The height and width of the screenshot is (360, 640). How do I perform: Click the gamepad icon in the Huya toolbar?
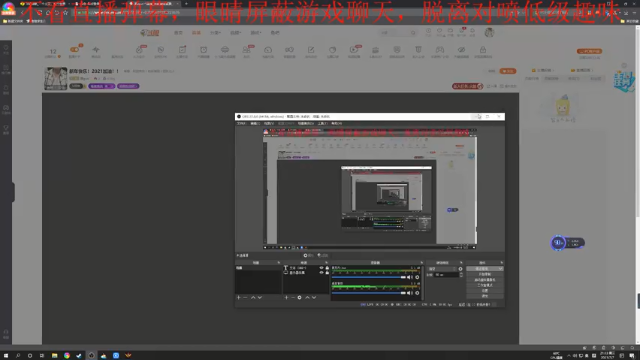tap(440, 50)
